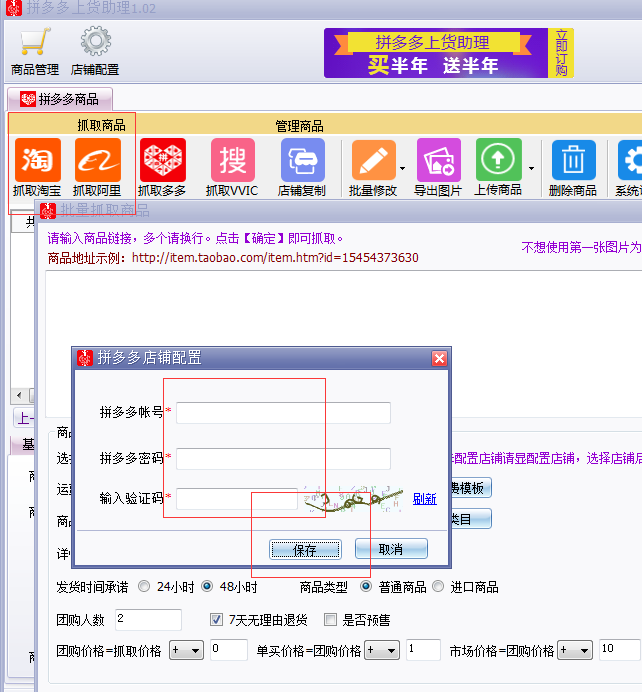Close the 拼多多店铺配置 dialog

pos(439,358)
